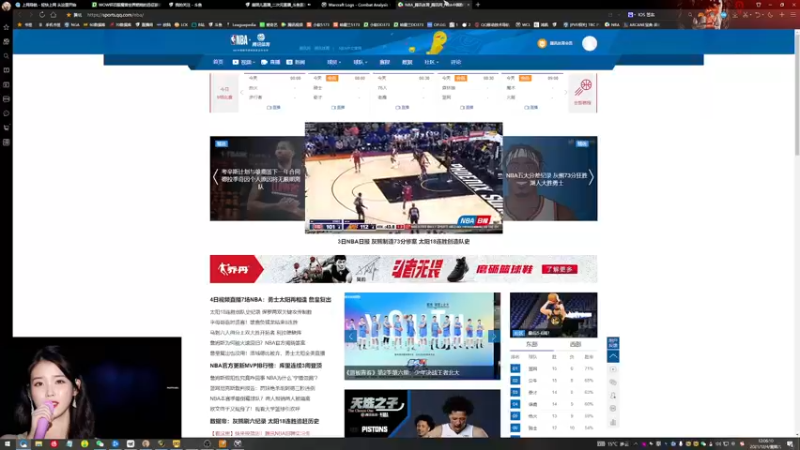Open the Windows Start button

click(7, 444)
